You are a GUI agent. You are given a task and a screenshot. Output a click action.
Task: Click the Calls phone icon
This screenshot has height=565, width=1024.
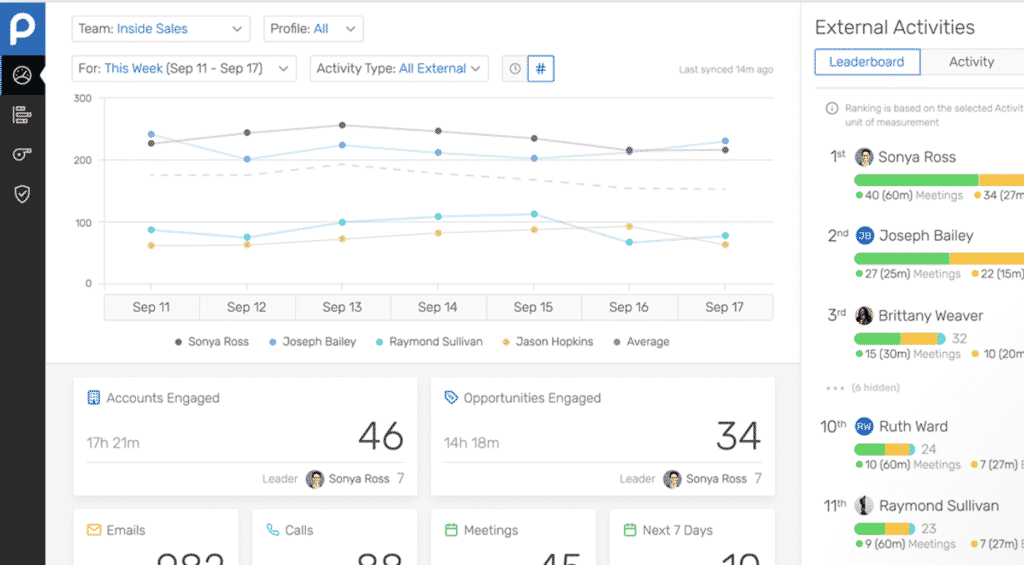[273, 530]
